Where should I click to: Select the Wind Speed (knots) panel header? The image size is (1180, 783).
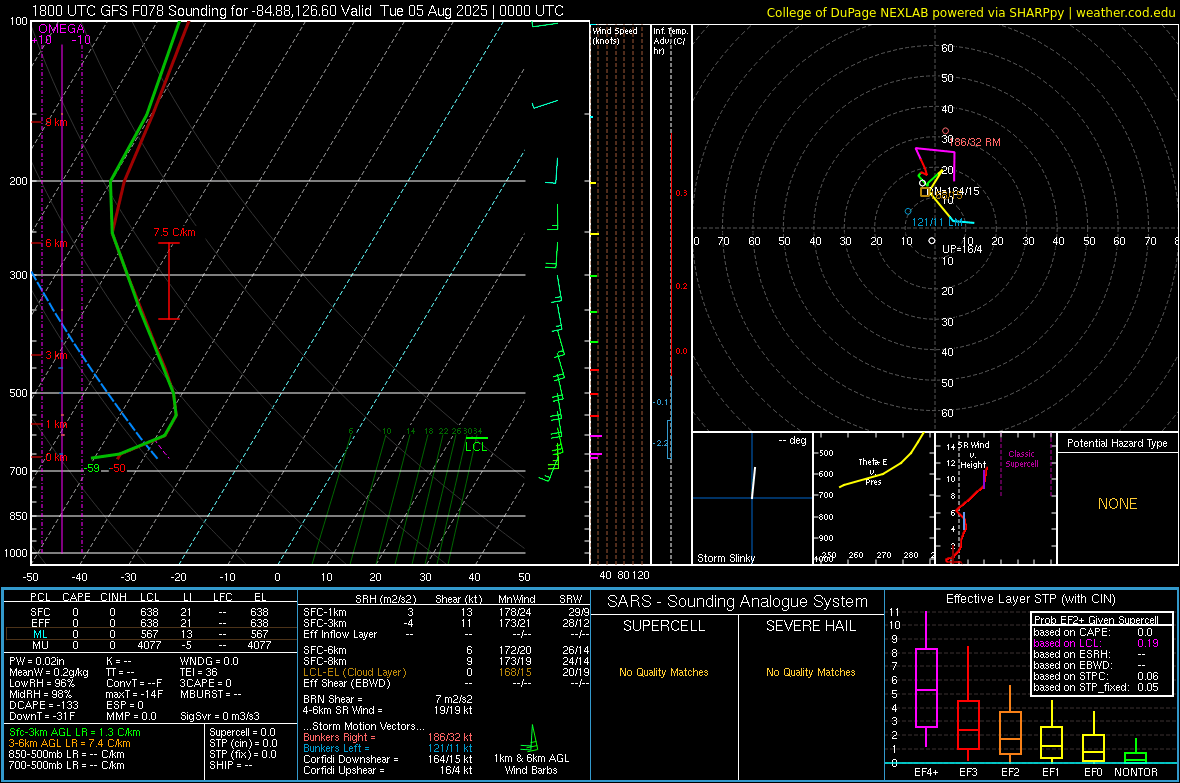[x=615, y=35]
